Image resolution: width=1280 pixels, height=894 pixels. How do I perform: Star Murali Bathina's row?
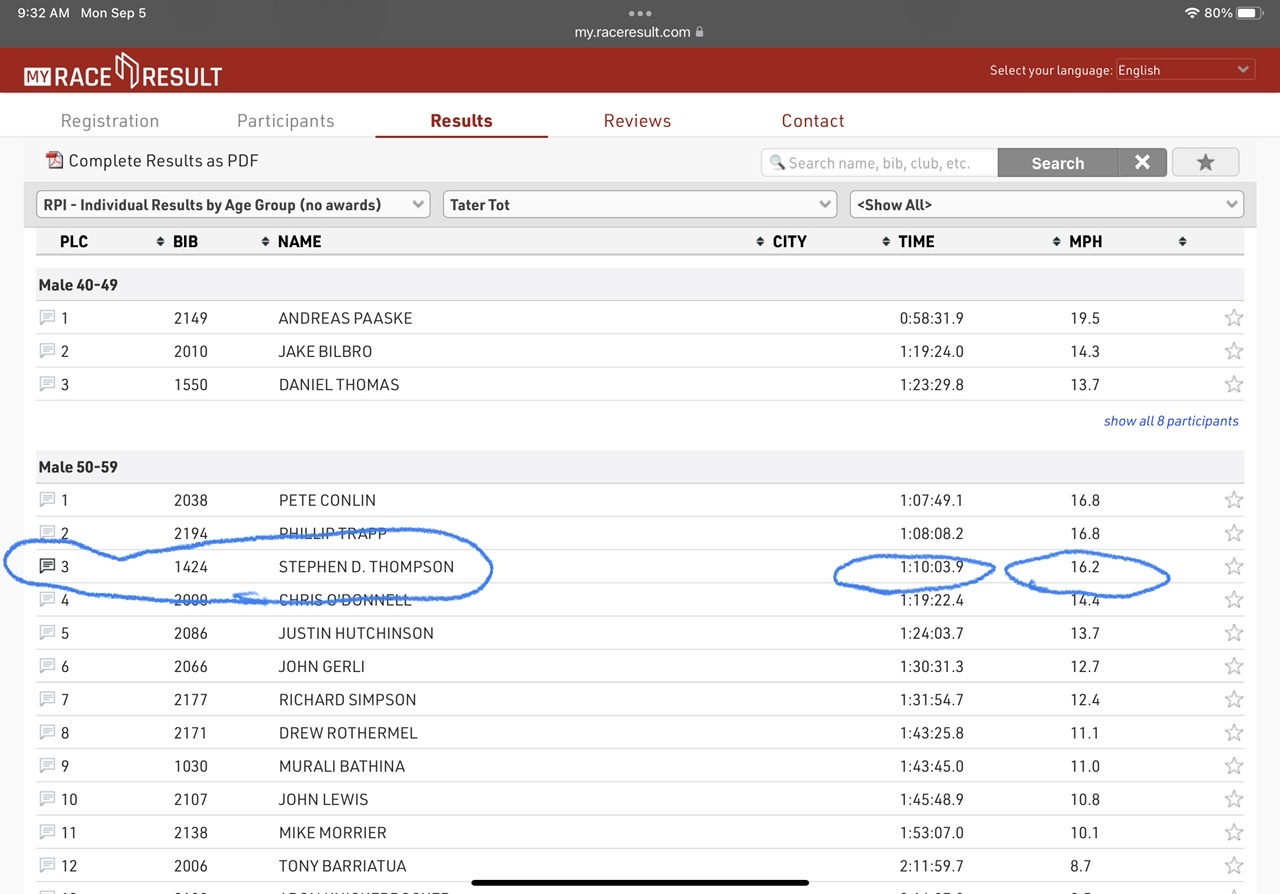(x=1234, y=766)
